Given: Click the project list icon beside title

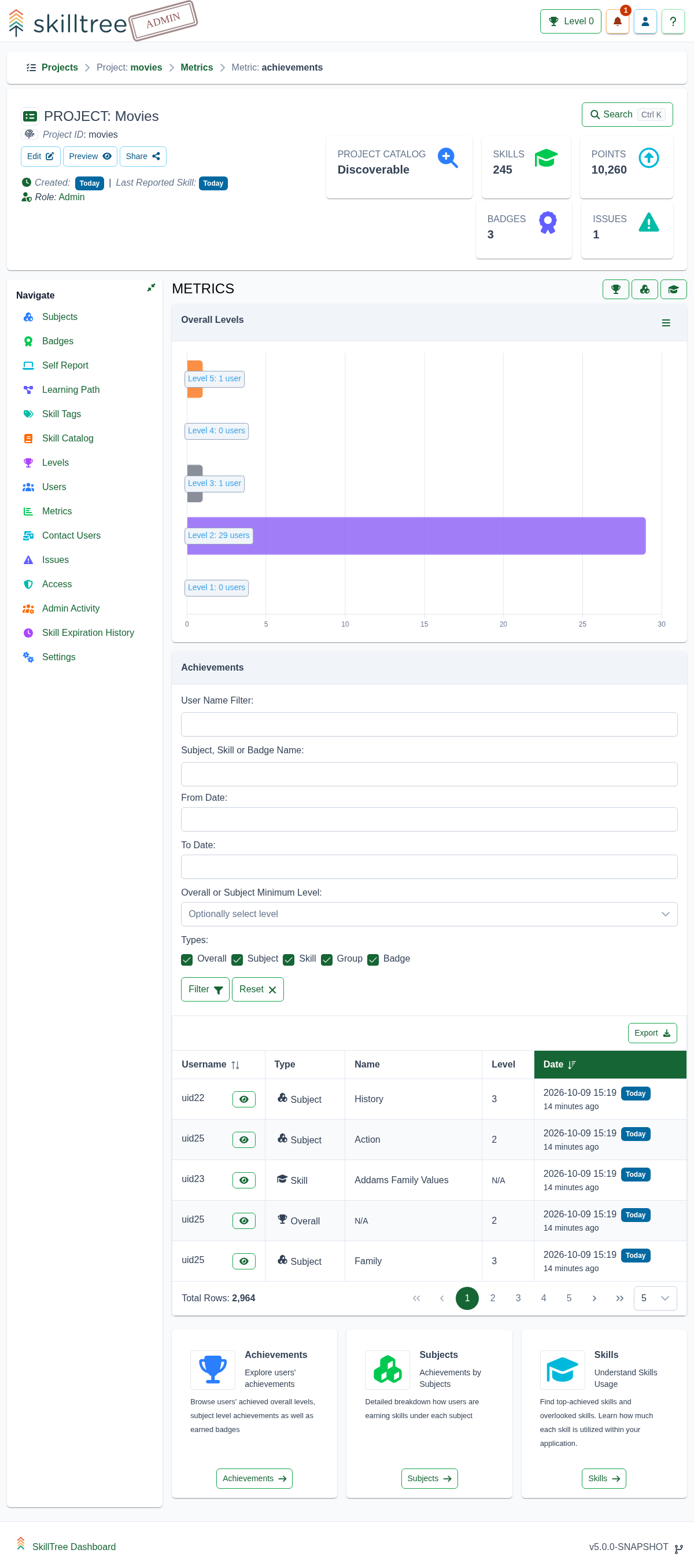Looking at the screenshot, I should tap(30, 116).
